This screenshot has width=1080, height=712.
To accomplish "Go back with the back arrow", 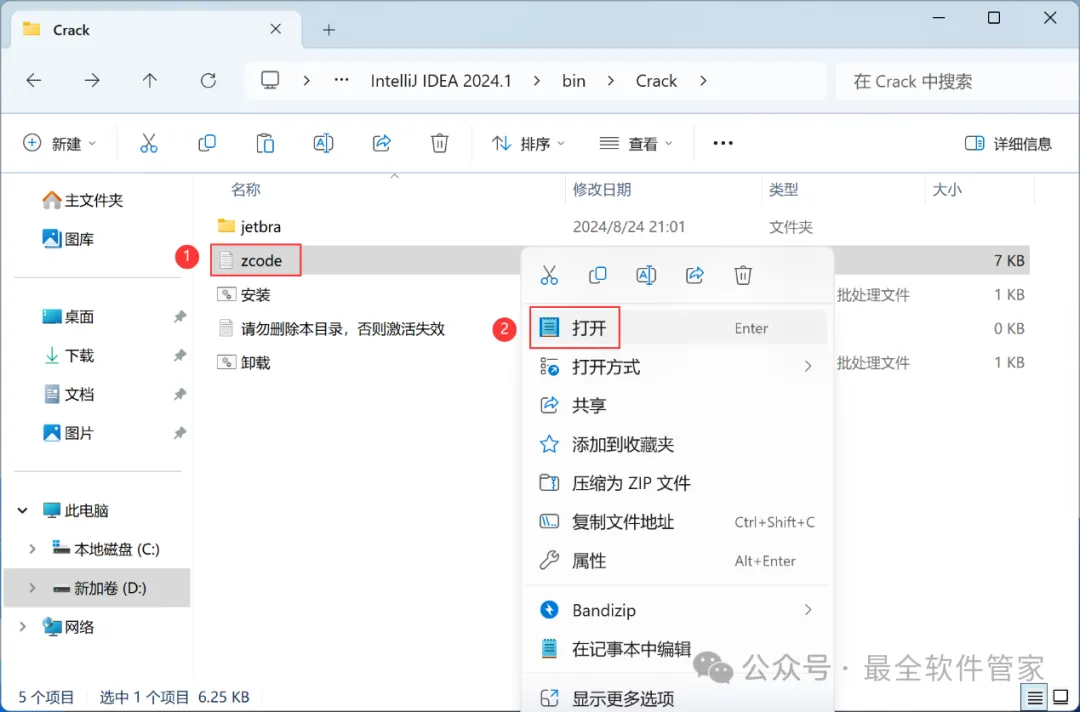I will (x=34, y=81).
